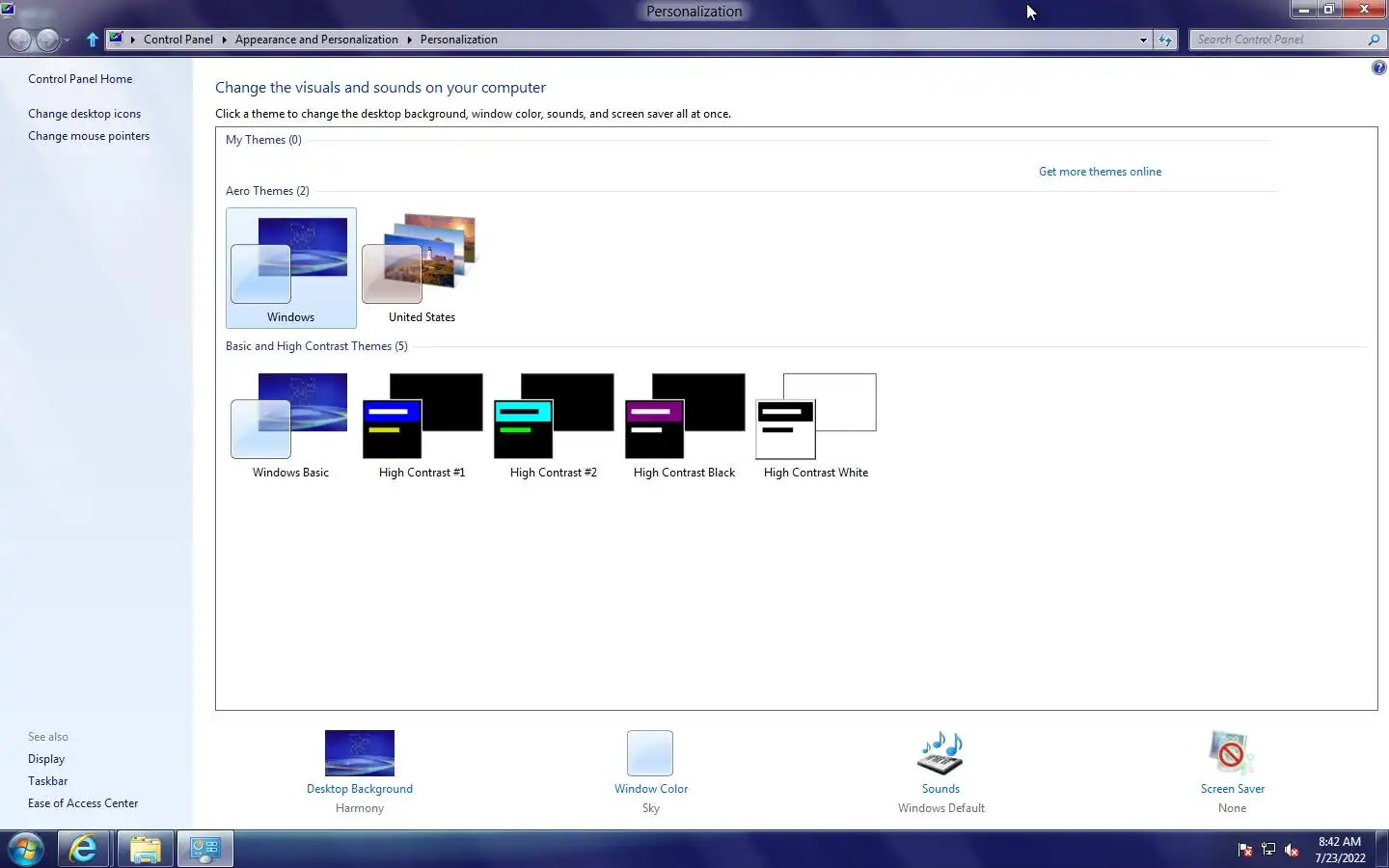This screenshot has height=868, width=1389.
Task: Click Appearance and Personalization breadcrumb
Action: click(316, 40)
